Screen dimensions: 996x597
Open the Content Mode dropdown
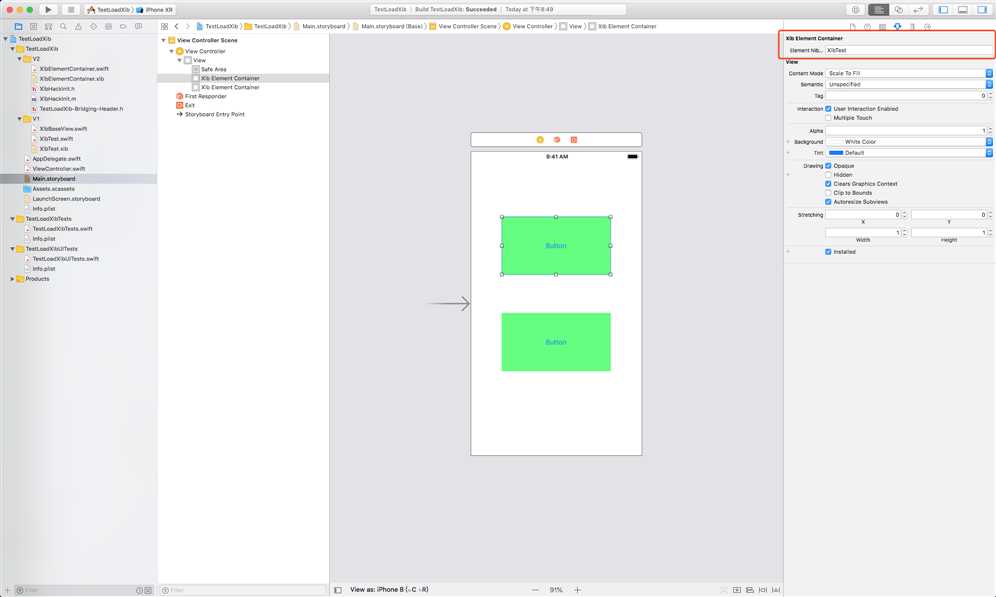[909, 73]
